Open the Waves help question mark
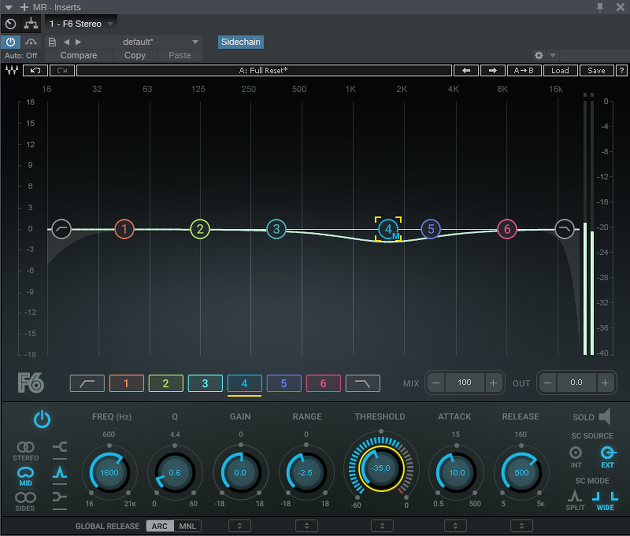The image size is (630, 536). pos(622,71)
